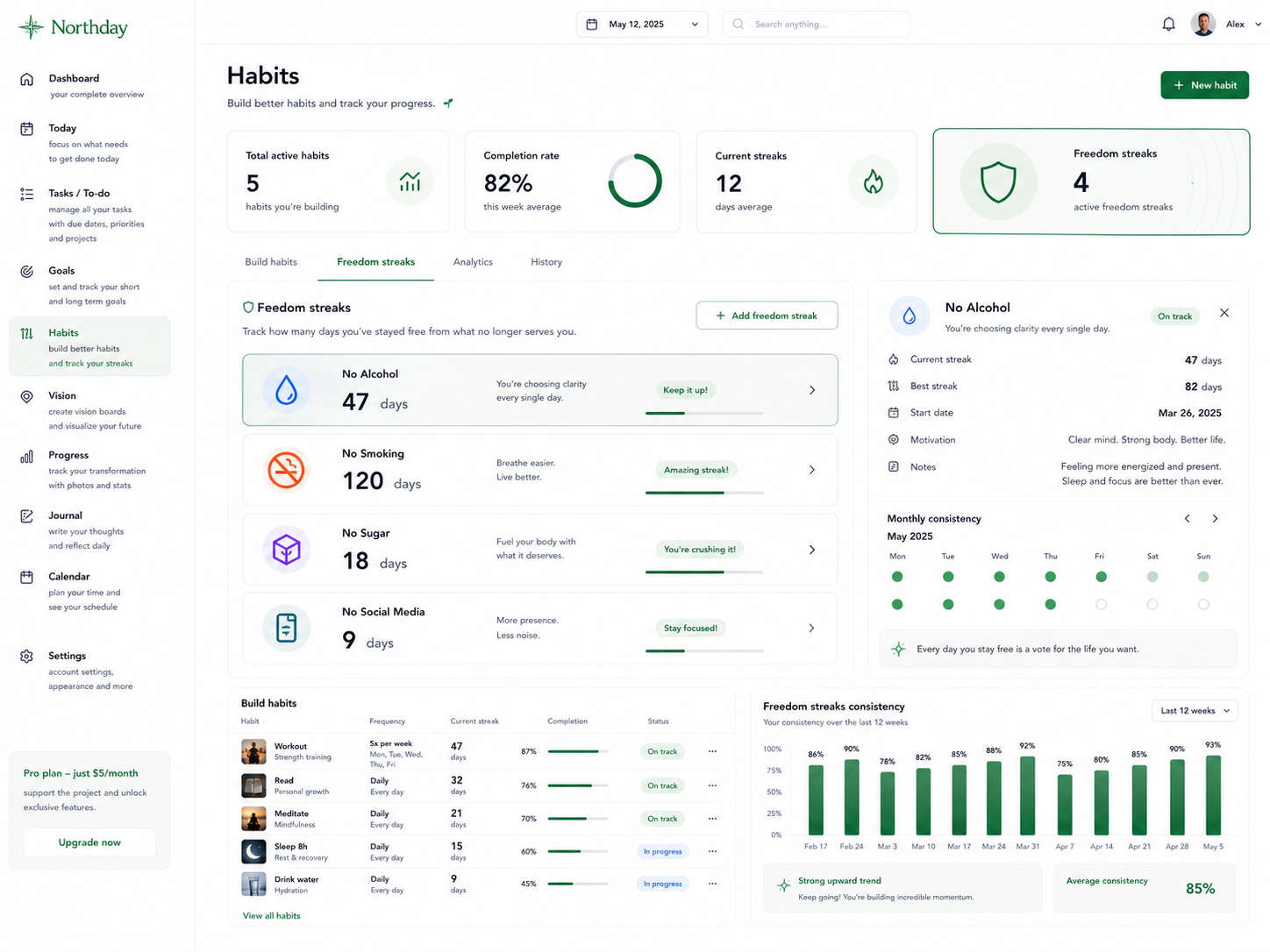Open the Analytics tab
This screenshot has width=1270, height=952.
pyautogui.click(x=473, y=262)
